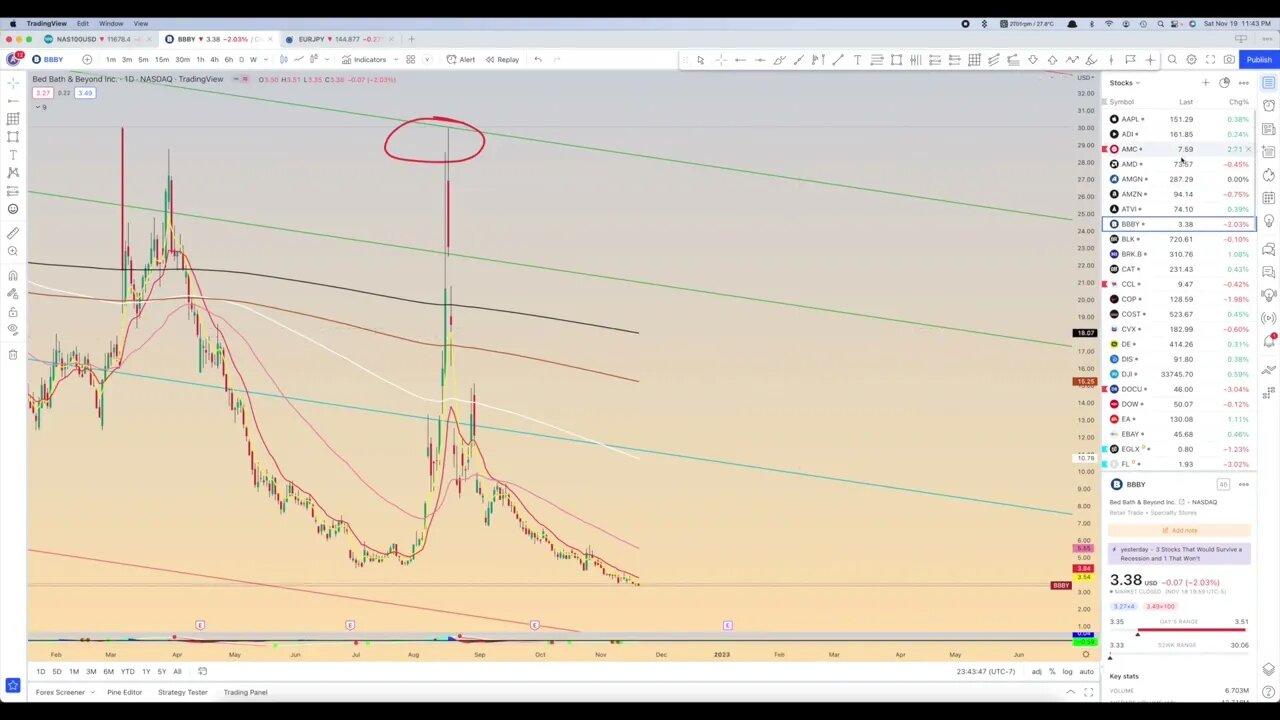The image size is (1280, 720).
Task: Select the crosshair tool in left sidebar
Action: pyautogui.click(x=13, y=82)
